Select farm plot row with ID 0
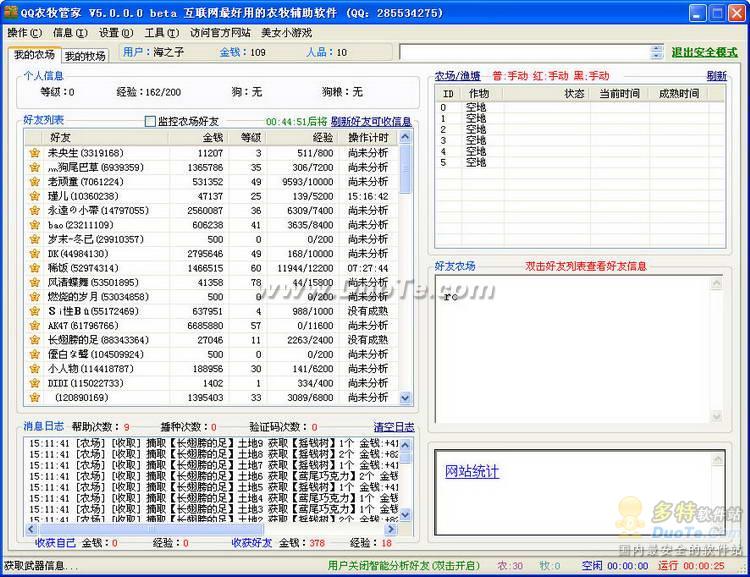The width and height of the screenshot is (750, 577). pos(579,107)
